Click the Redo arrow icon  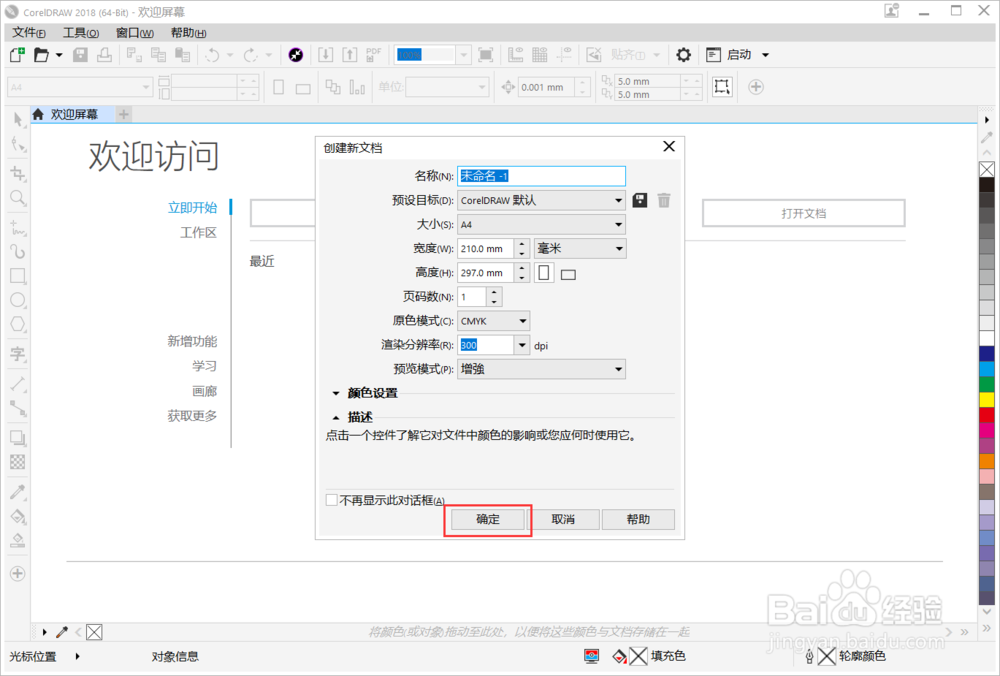click(x=251, y=55)
